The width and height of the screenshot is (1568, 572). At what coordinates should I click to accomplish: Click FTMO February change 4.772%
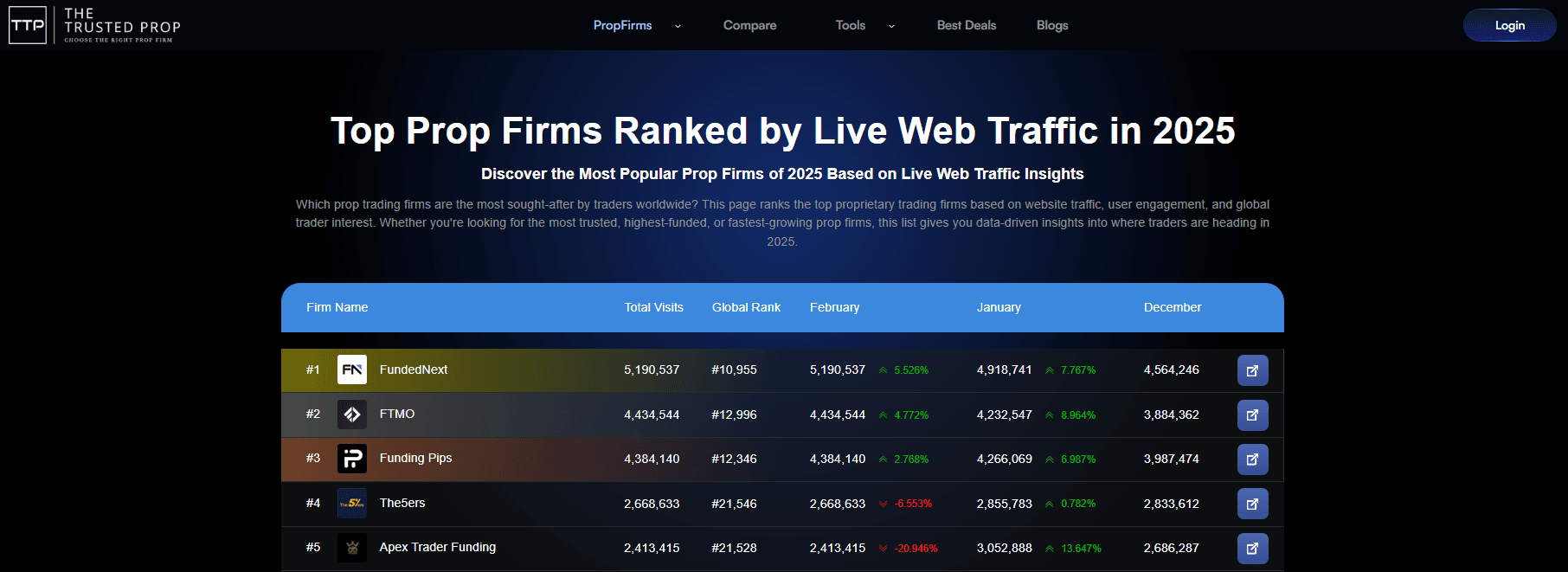pos(911,415)
